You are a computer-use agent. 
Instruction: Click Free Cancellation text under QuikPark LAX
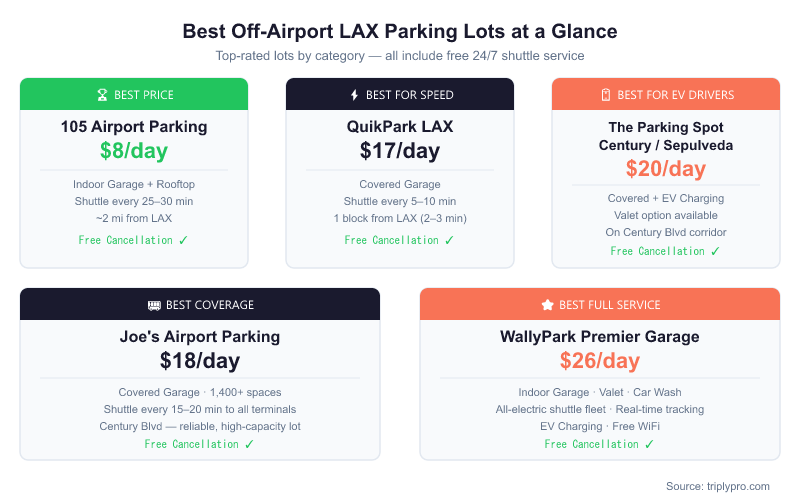[x=391, y=240]
